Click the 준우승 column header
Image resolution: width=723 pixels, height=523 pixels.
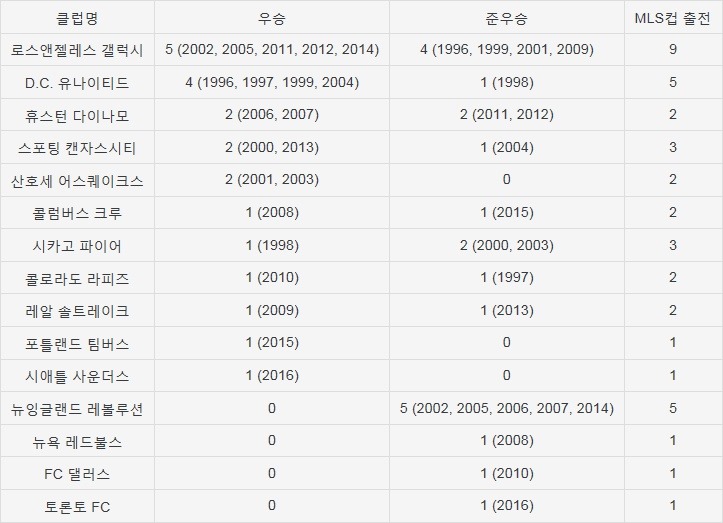click(x=506, y=18)
